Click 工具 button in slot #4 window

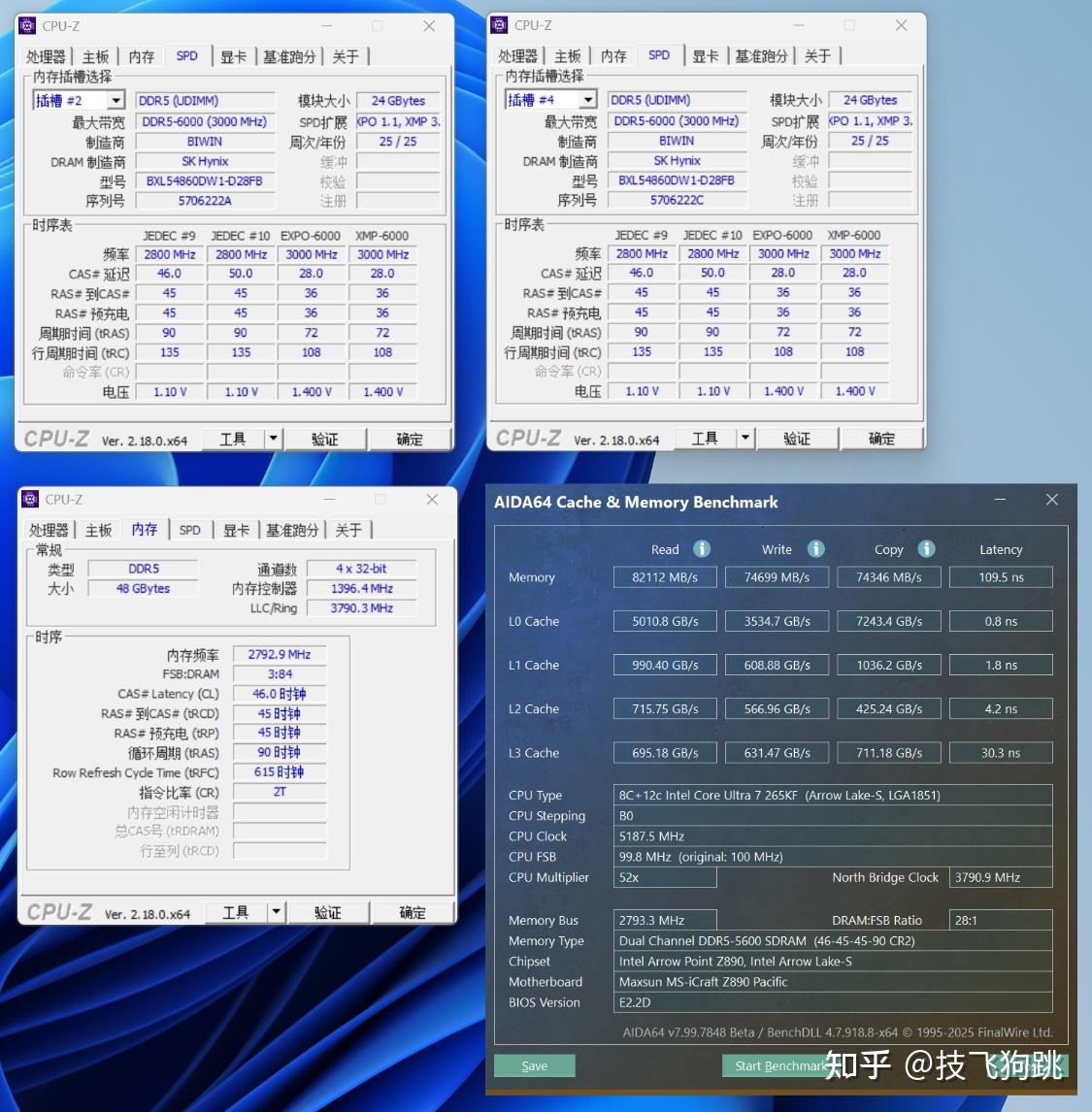705,439
